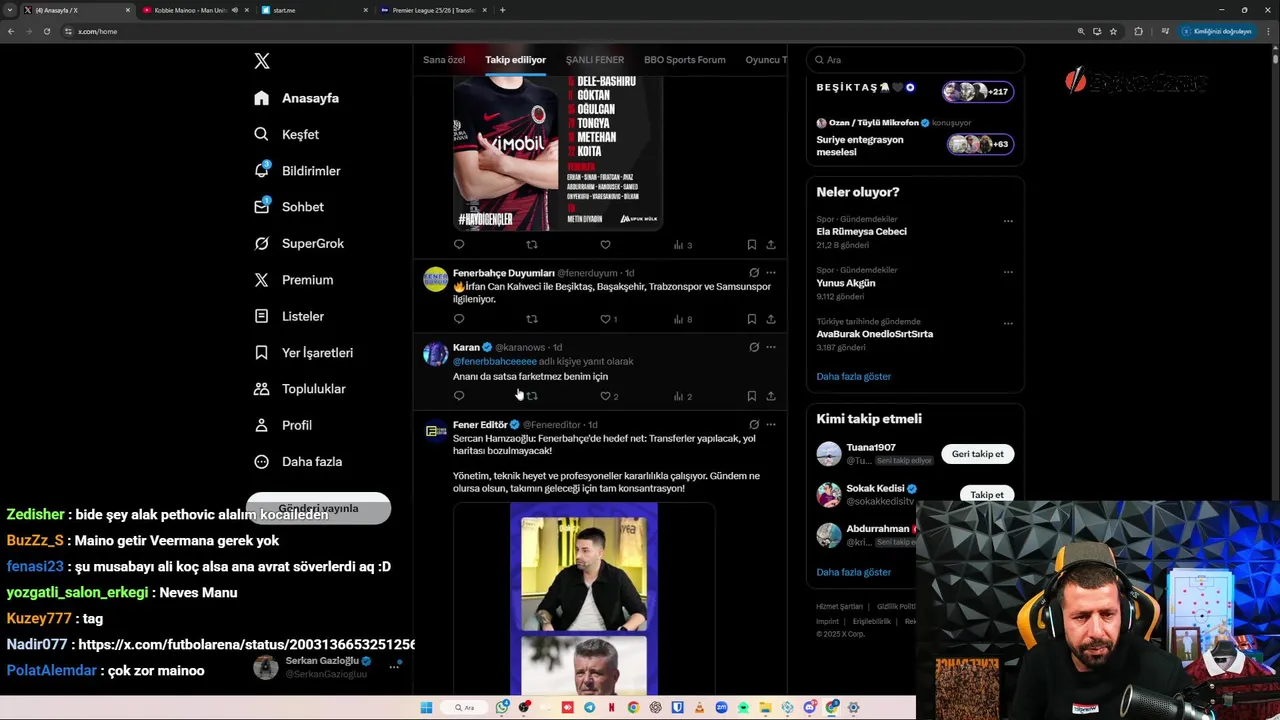Reply to Karan's post

[459, 396]
